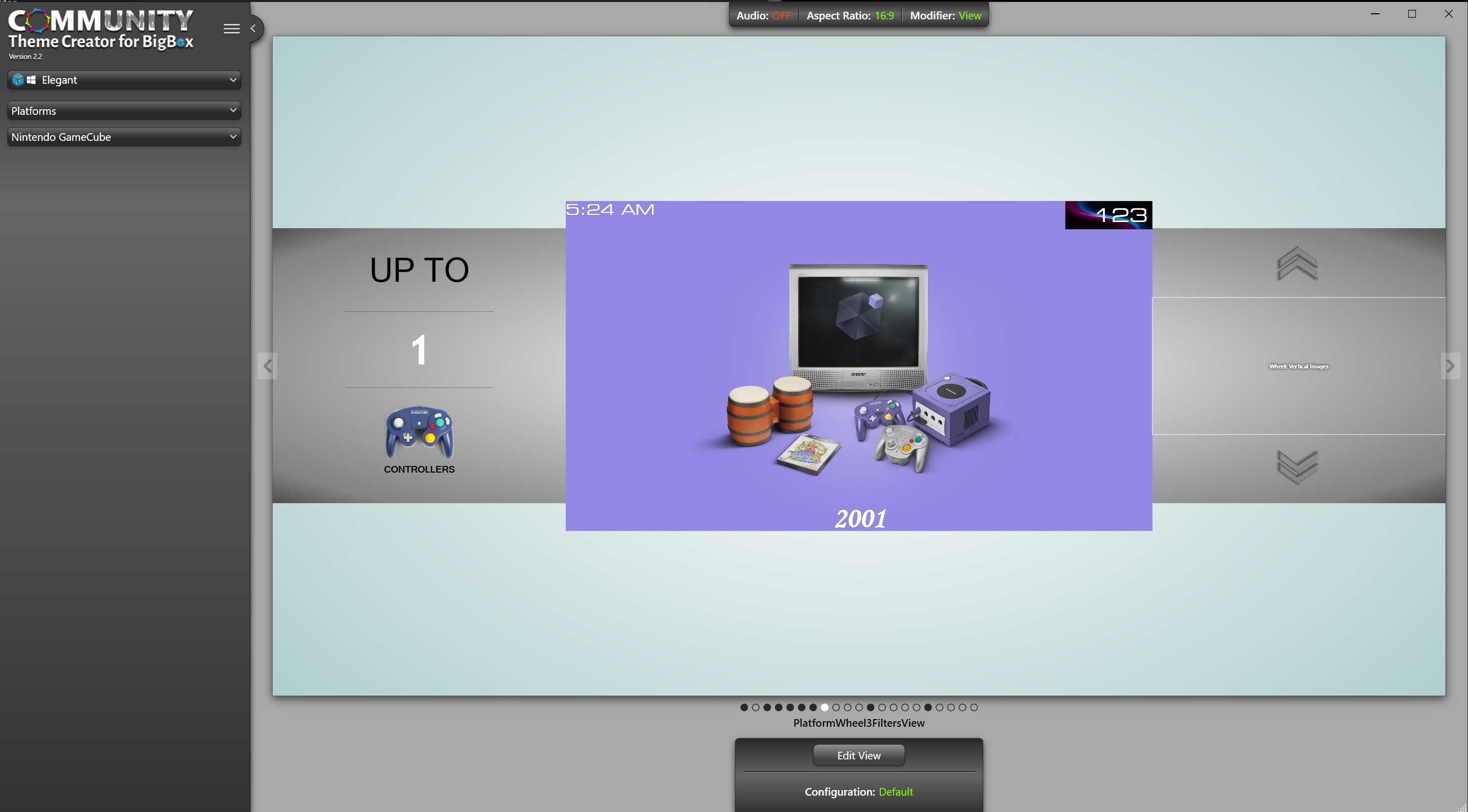Select the last view pagination dot

974,707
